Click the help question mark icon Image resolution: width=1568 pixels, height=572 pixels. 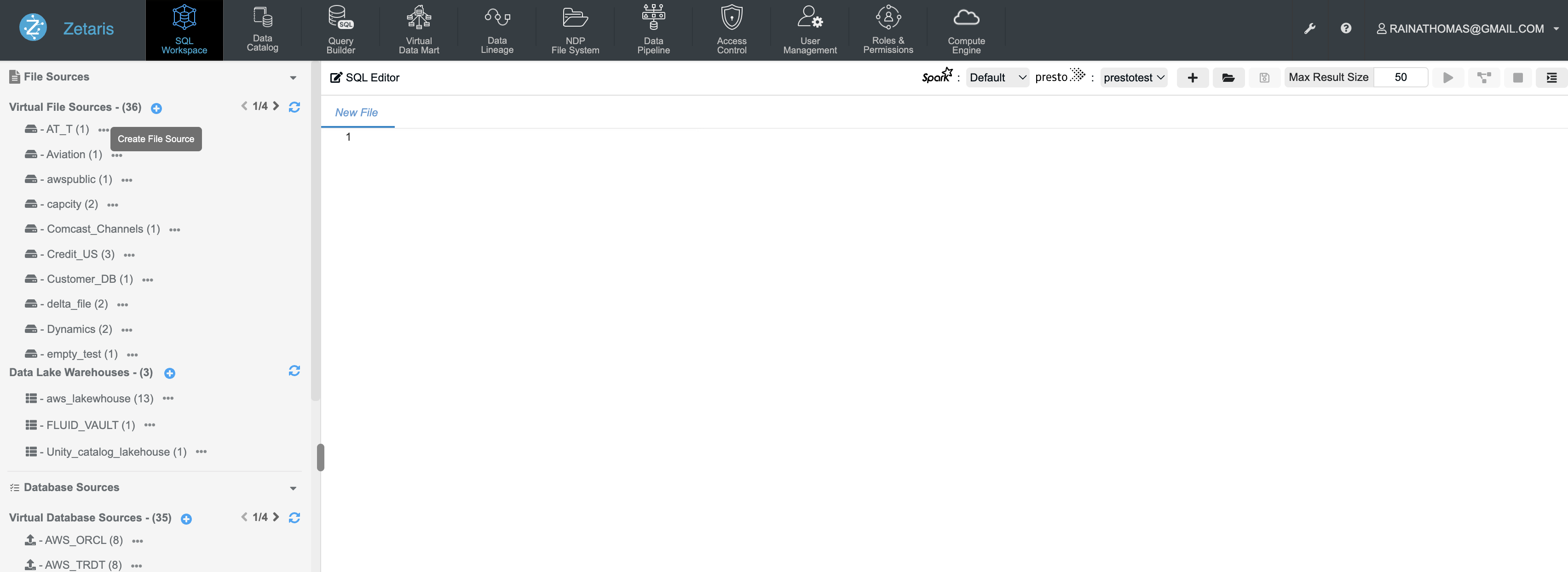click(1345, 29)
